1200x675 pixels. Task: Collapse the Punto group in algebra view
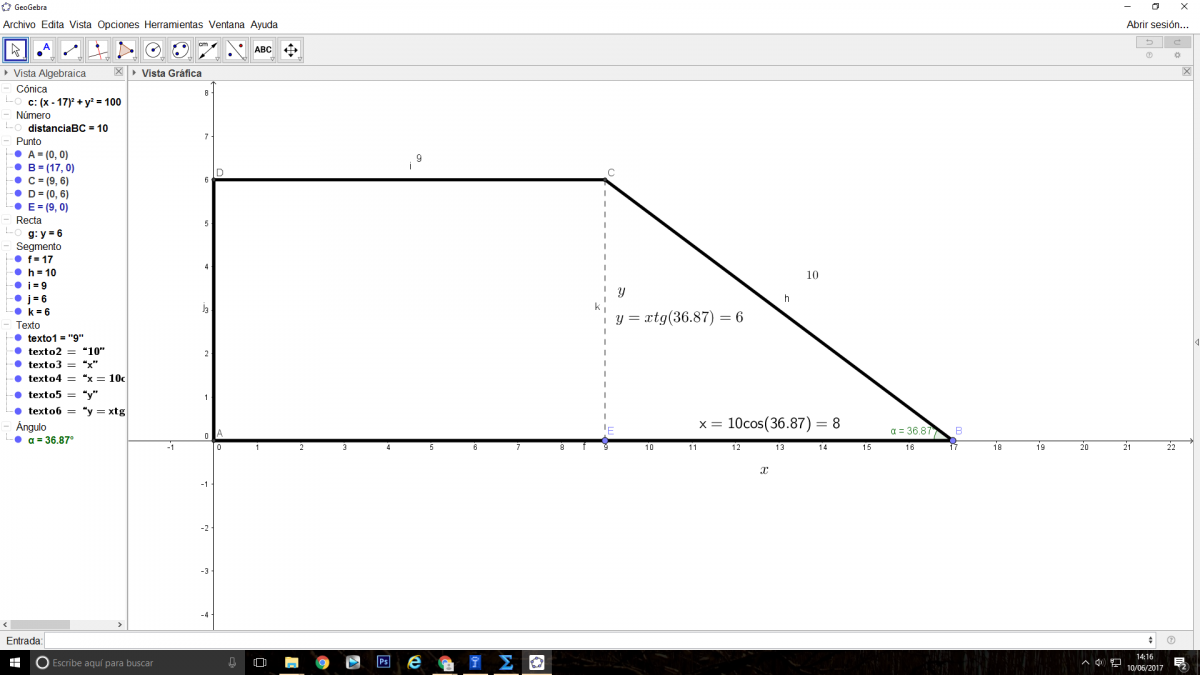7,142
